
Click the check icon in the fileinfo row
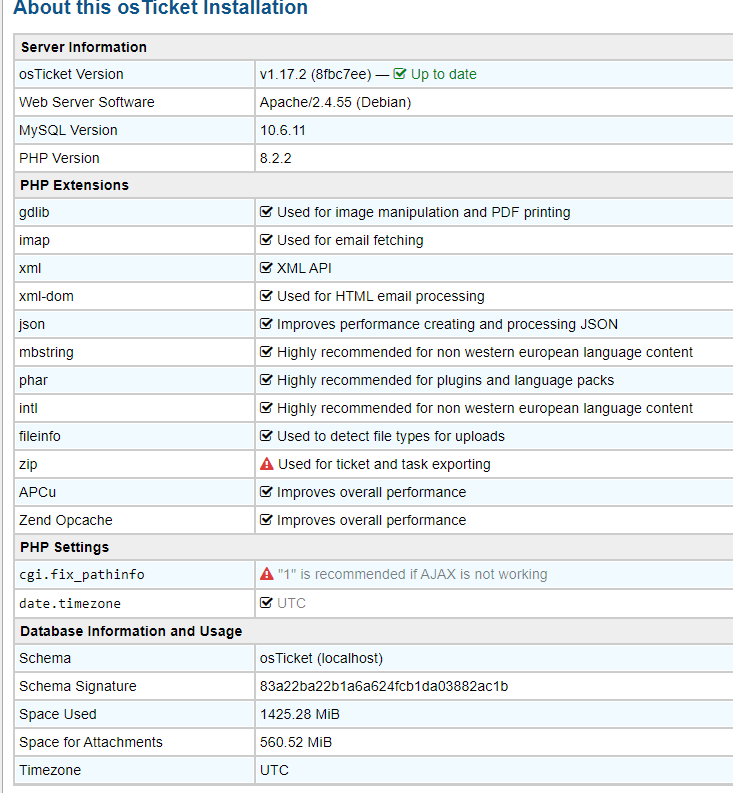[x=266, y=436]
